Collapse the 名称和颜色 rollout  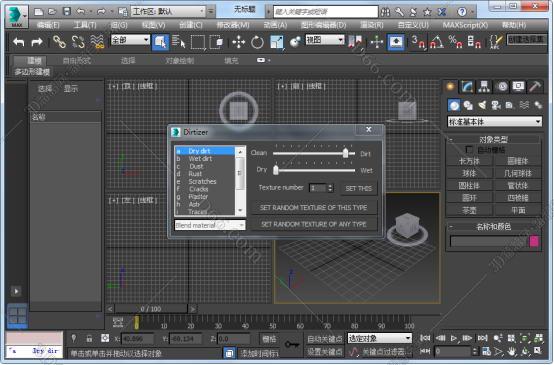coord(494,226)
